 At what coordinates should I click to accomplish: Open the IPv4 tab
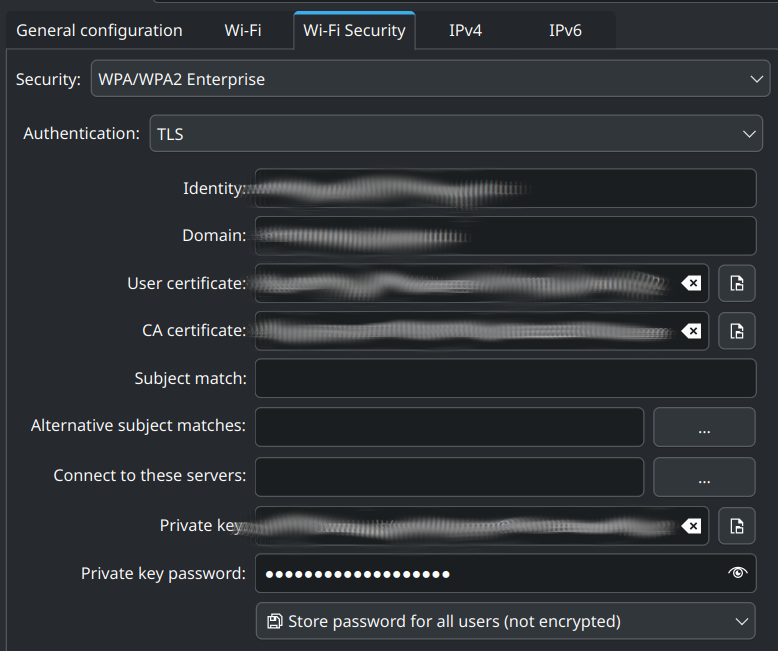(x=465, y=30)
